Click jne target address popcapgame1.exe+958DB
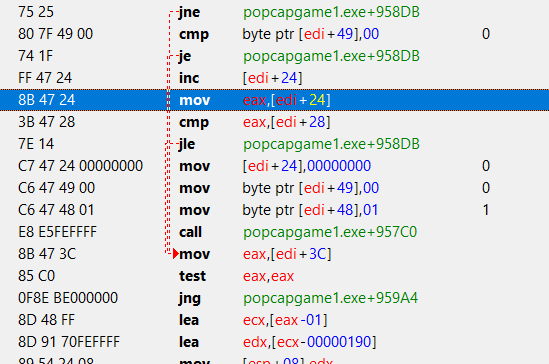 pyautogui.click(x=331, y=12)
